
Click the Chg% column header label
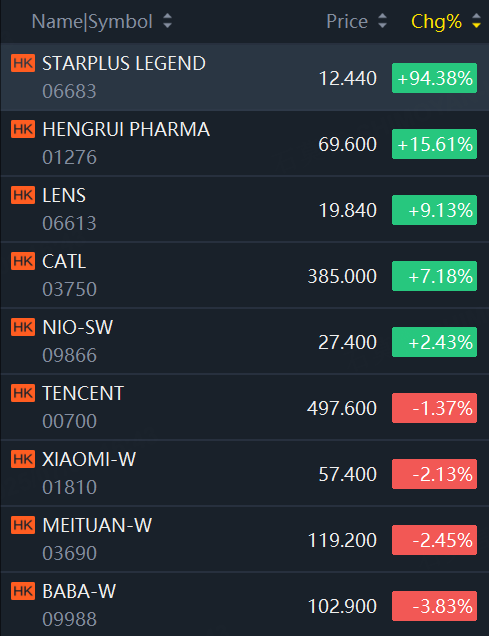click(x=436, y=22)
